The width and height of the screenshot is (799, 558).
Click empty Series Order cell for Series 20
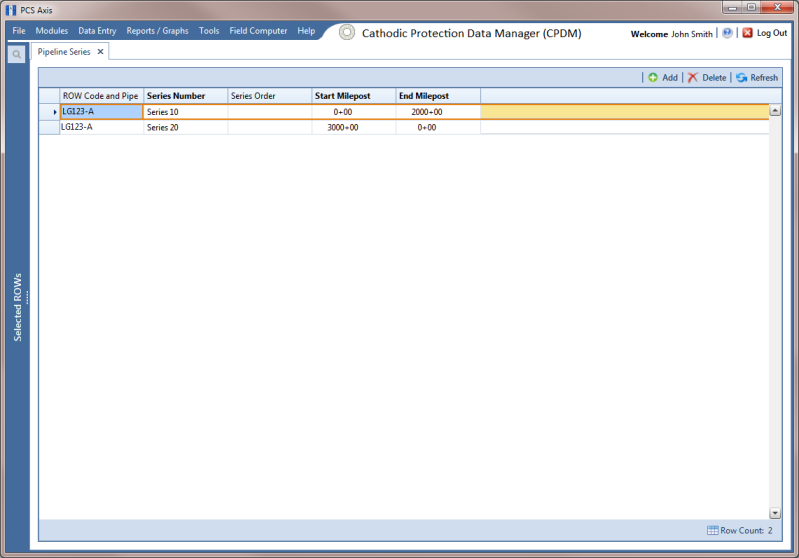click(x=270, y=127)
